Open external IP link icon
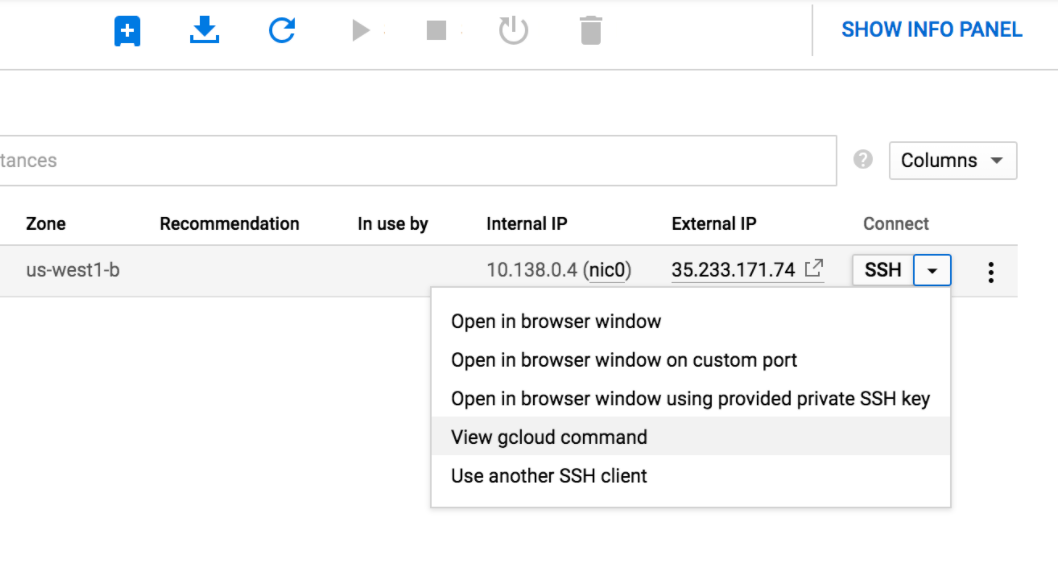This screenshot has height=562, width=1058. click(x=815, y=269)
